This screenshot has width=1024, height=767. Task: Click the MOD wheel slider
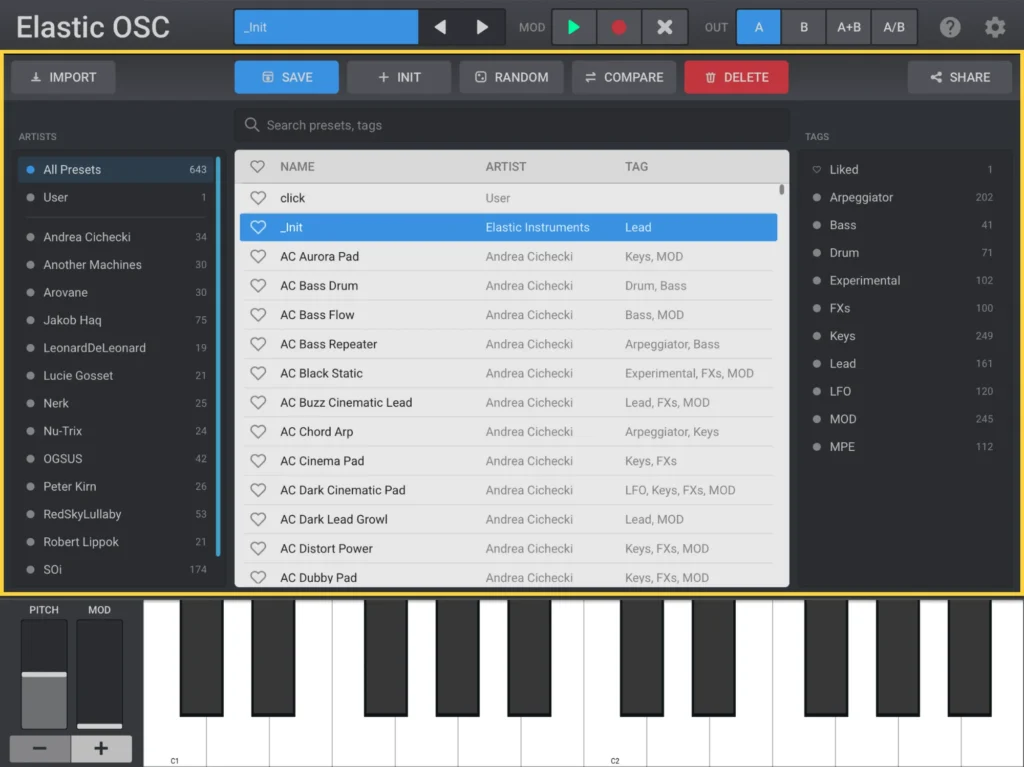click(99, 674)
